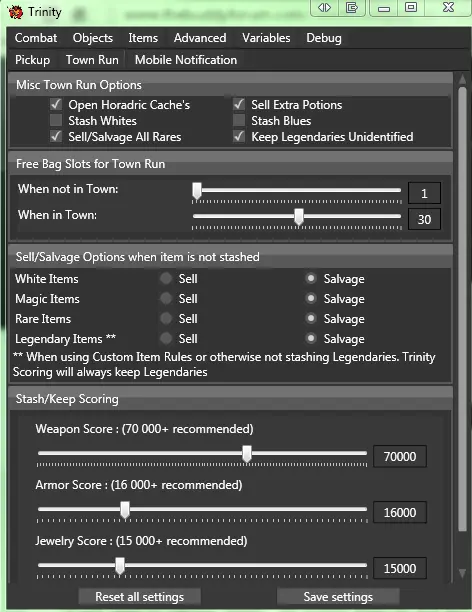Click the scrollbar down arrow

[462, 573]
